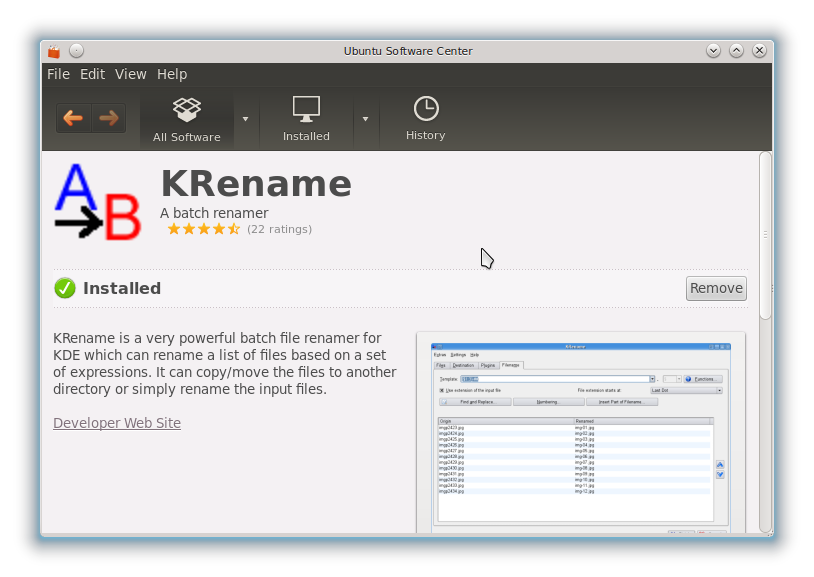
Task: Click the KRename A-to-B app icon
Action: point(98,203)
